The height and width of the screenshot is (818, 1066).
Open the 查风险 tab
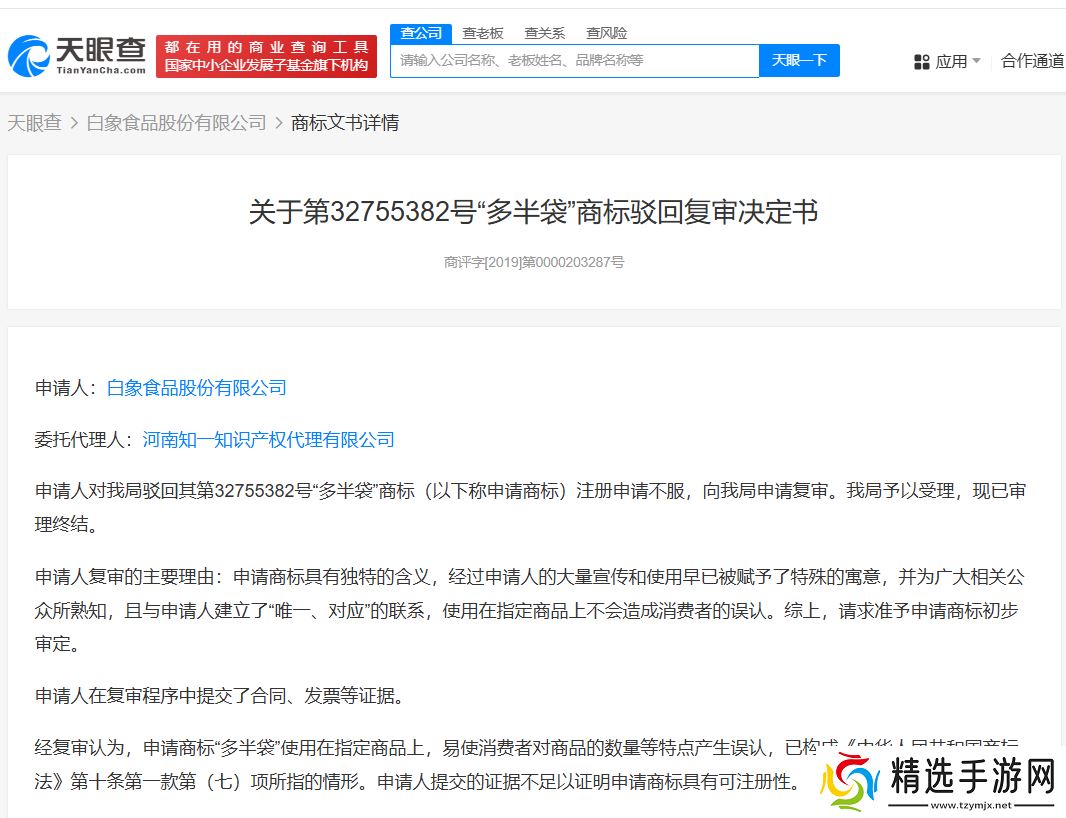pos(607,33)
